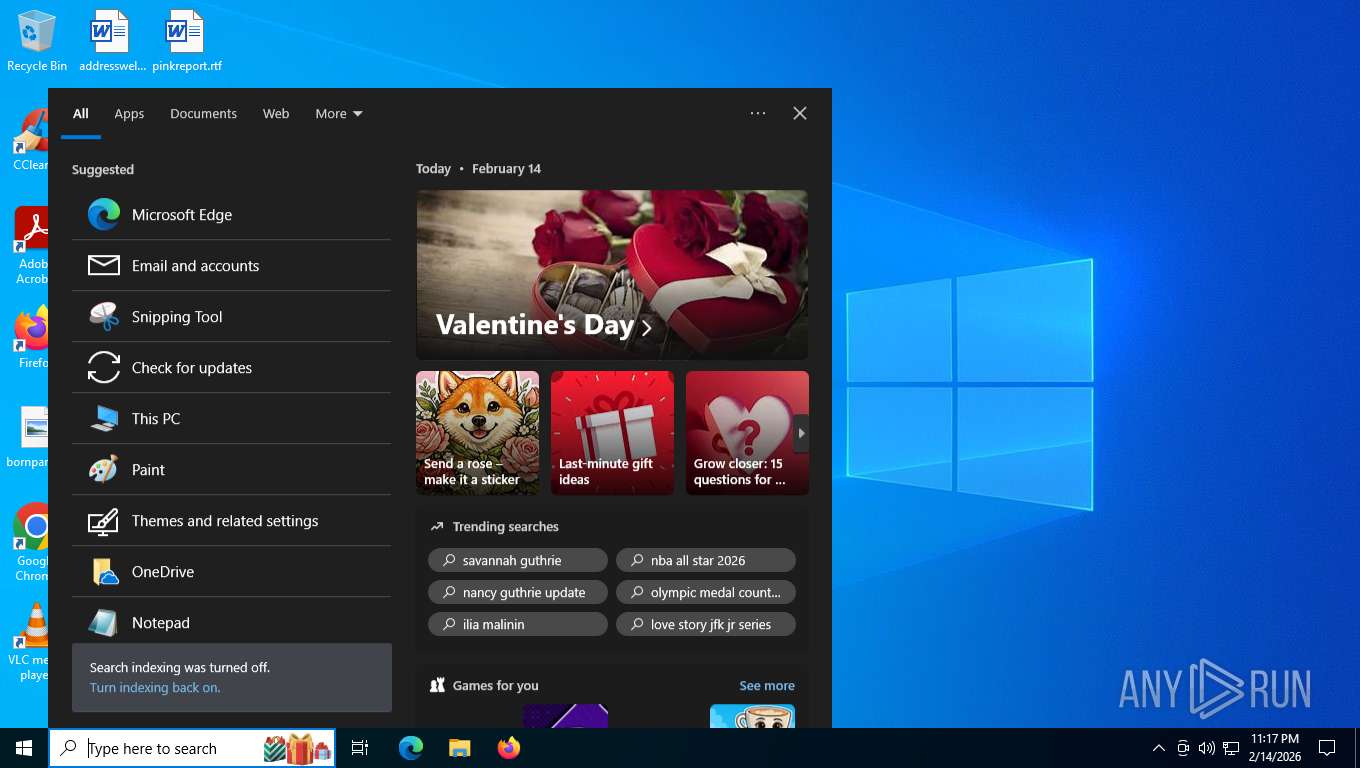The height and width of the screenshot is (768, 1360).
Task: Open the notification center icon
Action: 1327,748
